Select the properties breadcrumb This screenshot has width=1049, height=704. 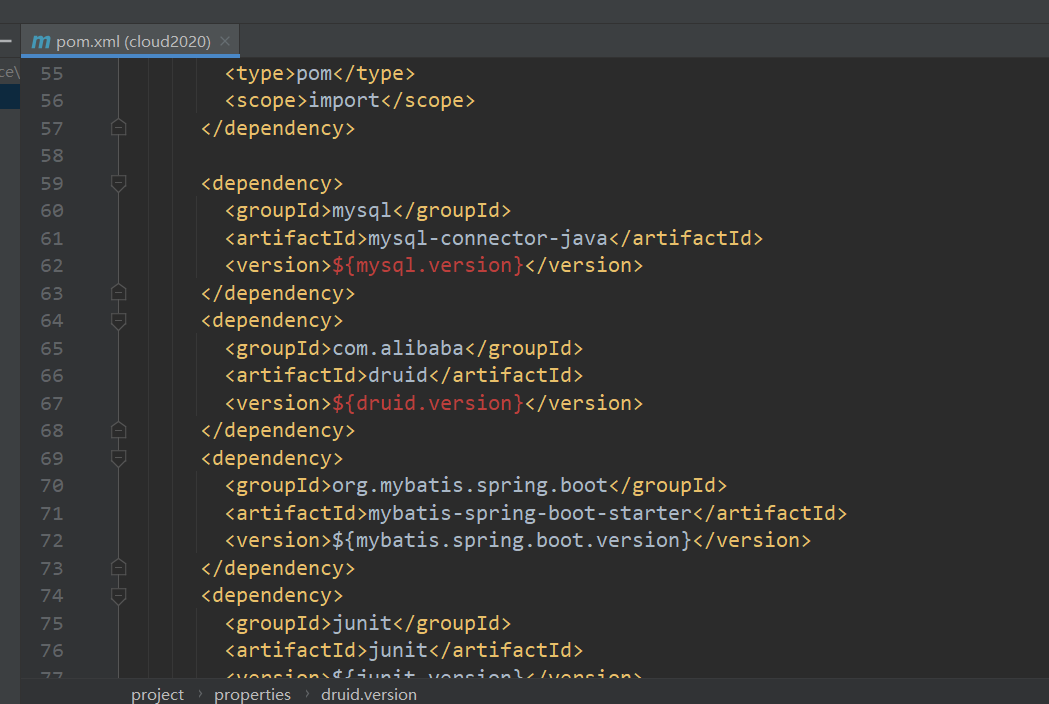point(252,694)
